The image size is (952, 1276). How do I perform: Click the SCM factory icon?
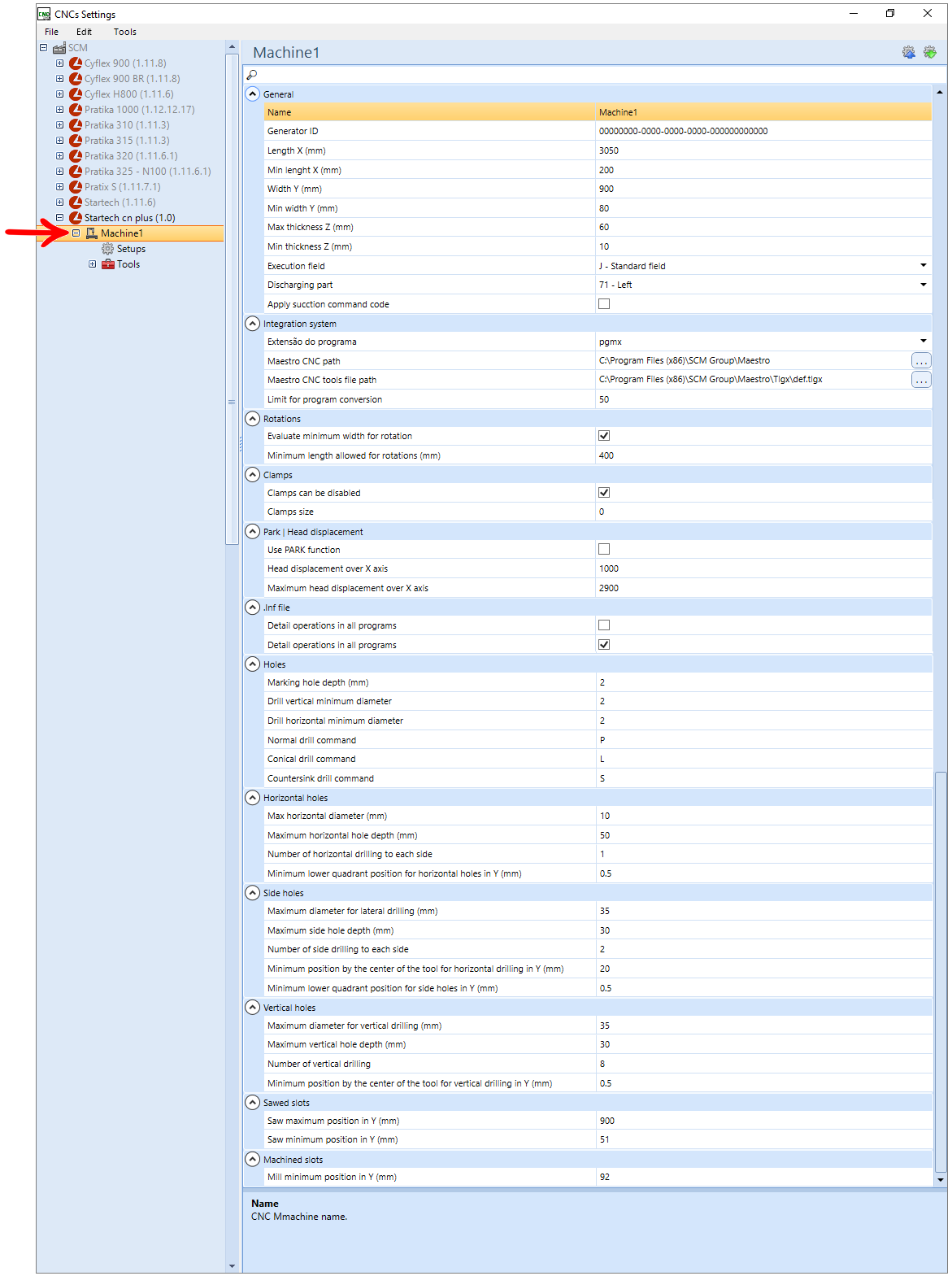pos(59,48)
